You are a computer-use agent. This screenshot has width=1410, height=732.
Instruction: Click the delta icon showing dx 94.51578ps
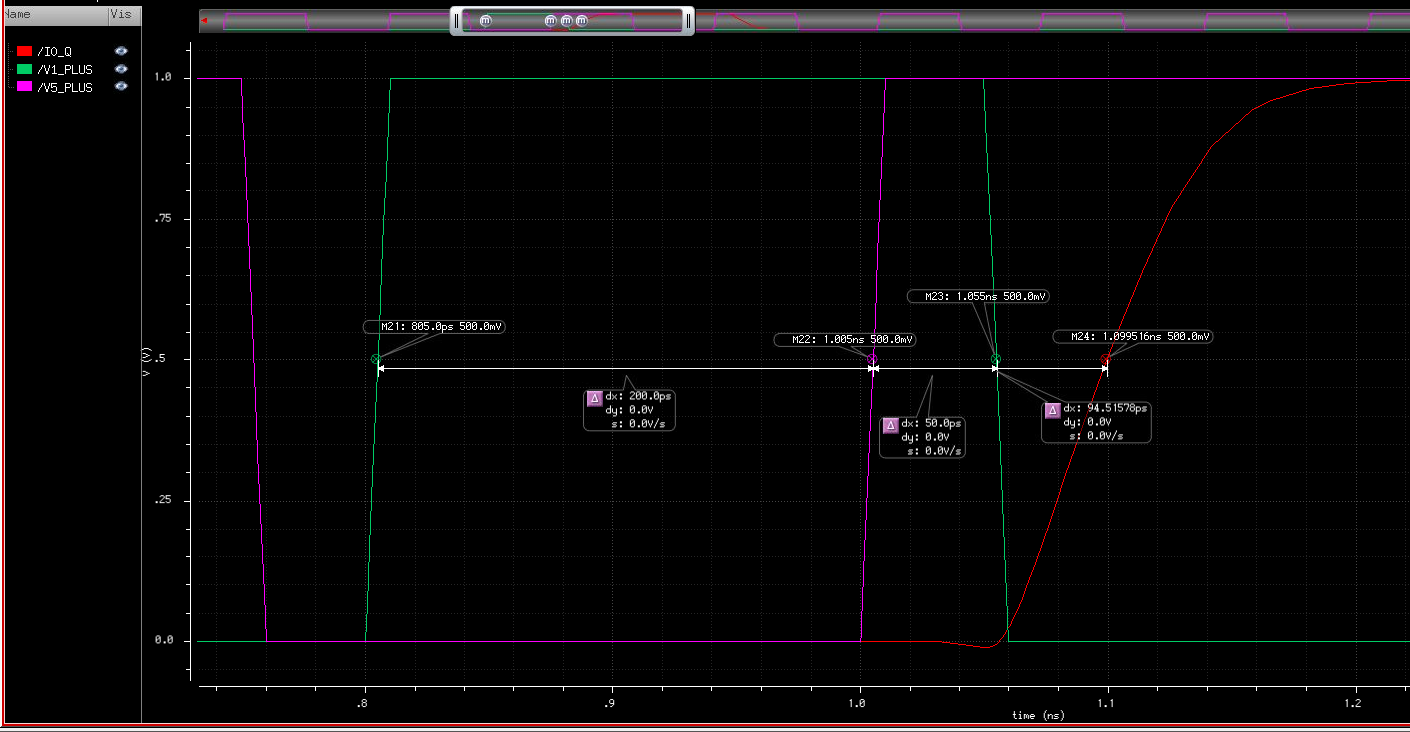tap(1052, 410)
